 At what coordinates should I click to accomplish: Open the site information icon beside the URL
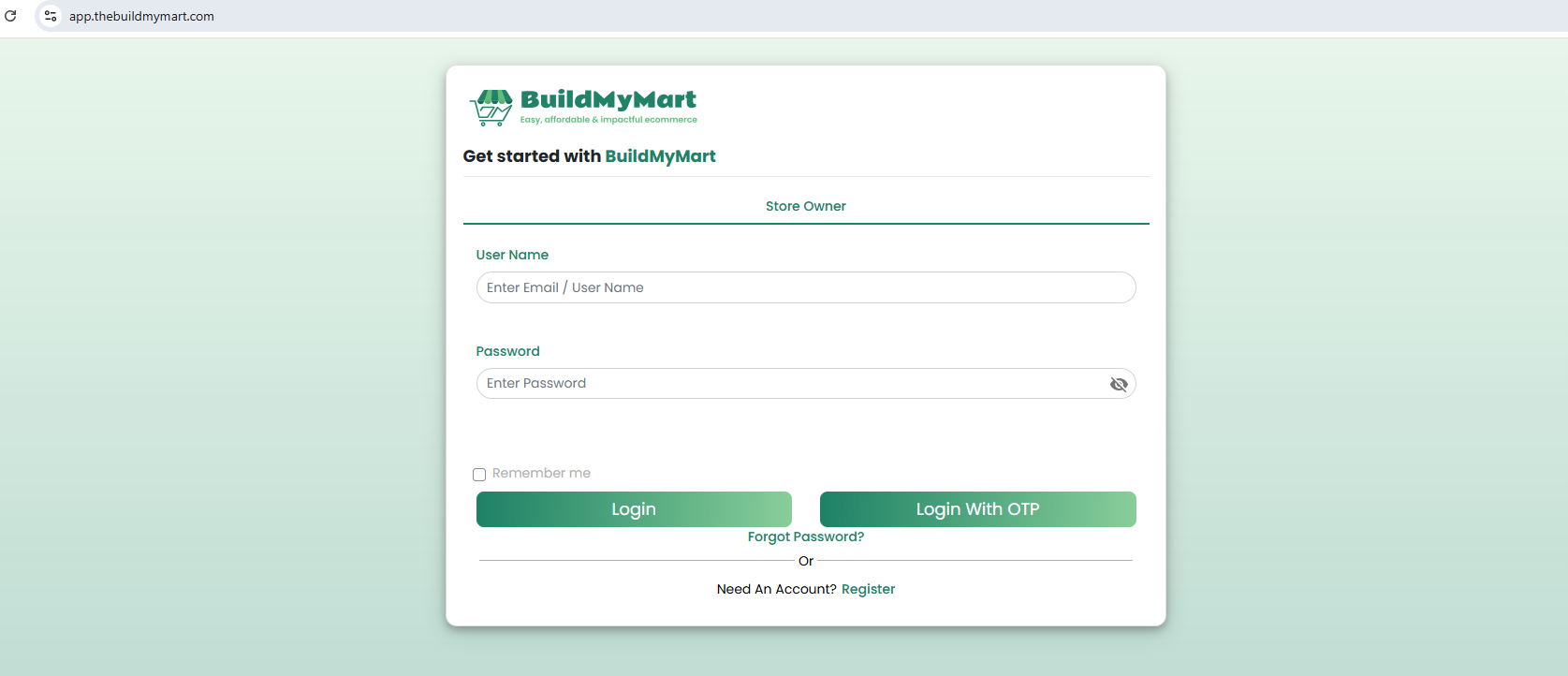[51, 16]
